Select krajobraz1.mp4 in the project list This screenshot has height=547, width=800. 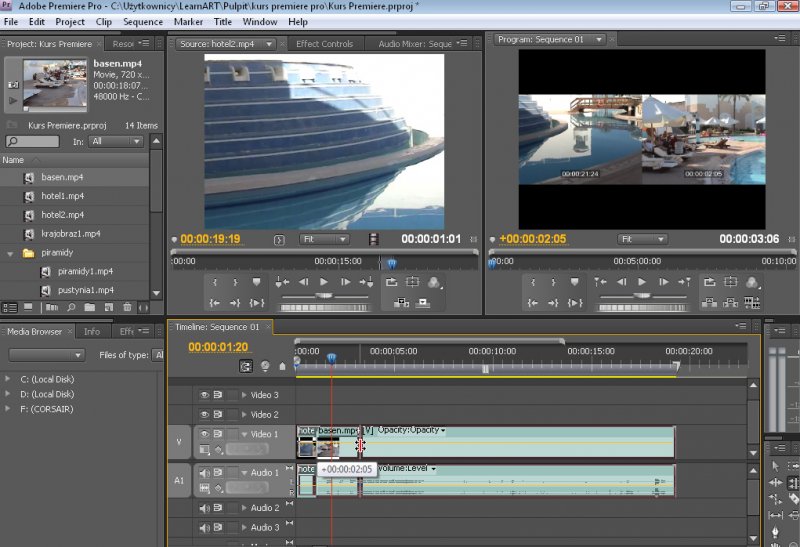point(70,233)
